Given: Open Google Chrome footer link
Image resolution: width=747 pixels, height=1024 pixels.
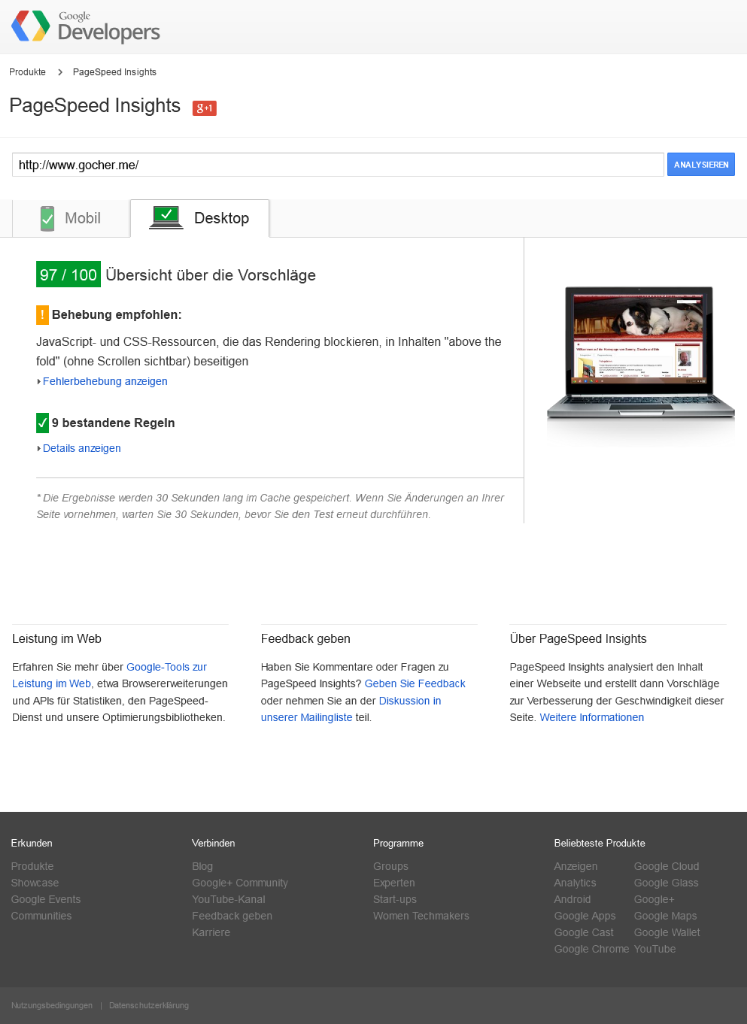Looking at the screenshot, I should [x=591, y=949].
